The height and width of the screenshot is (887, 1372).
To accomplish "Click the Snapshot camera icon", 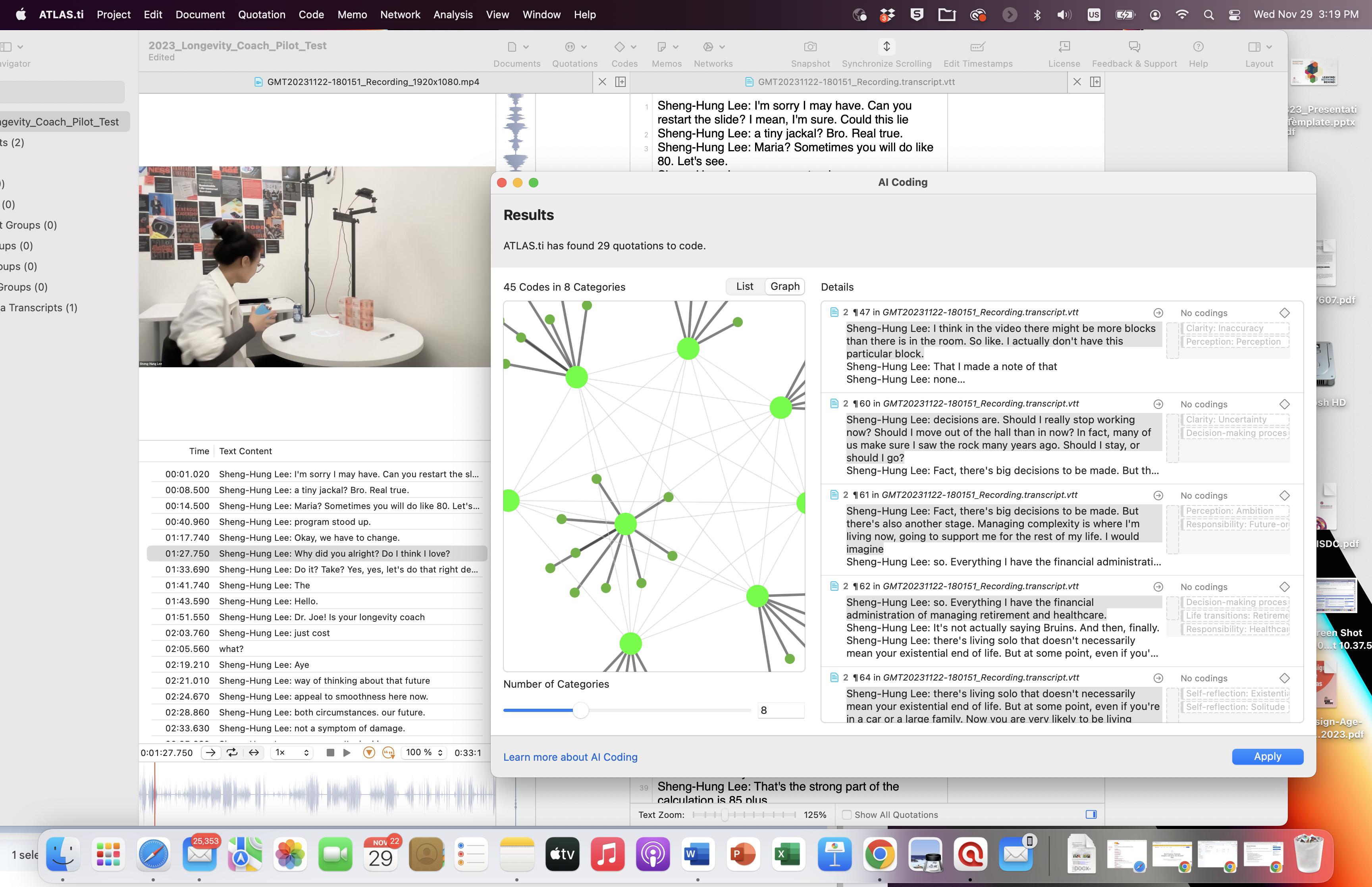I will pos(810,47).
